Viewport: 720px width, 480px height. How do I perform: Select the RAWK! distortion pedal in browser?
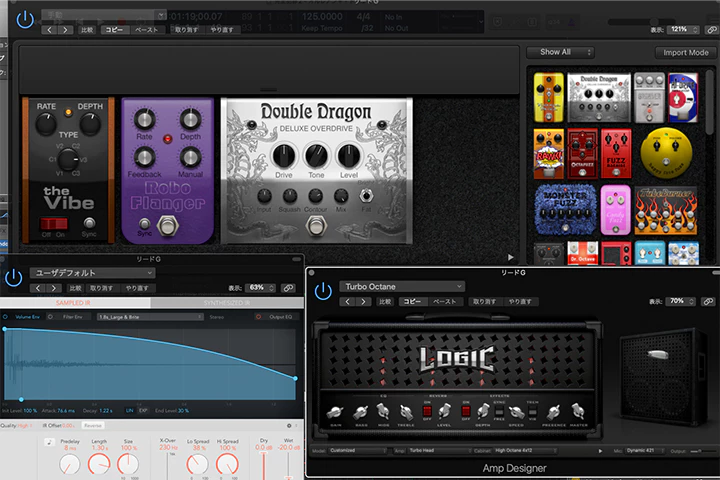coord(548,153)
